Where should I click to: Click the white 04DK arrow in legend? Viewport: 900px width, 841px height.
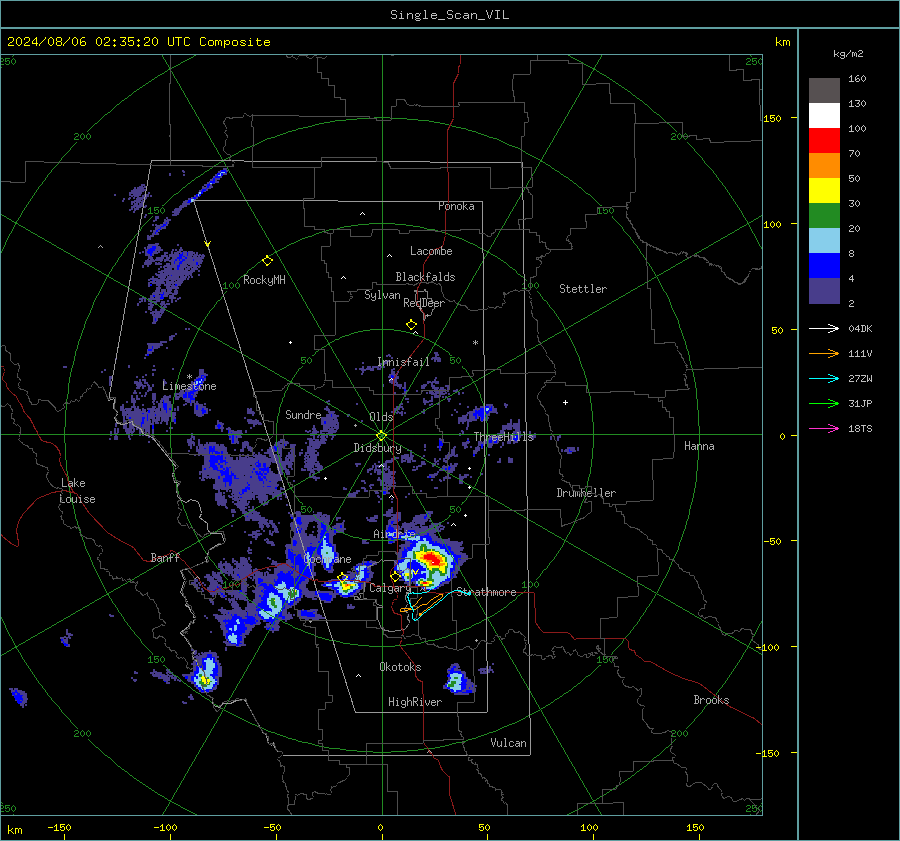(824, 328)
